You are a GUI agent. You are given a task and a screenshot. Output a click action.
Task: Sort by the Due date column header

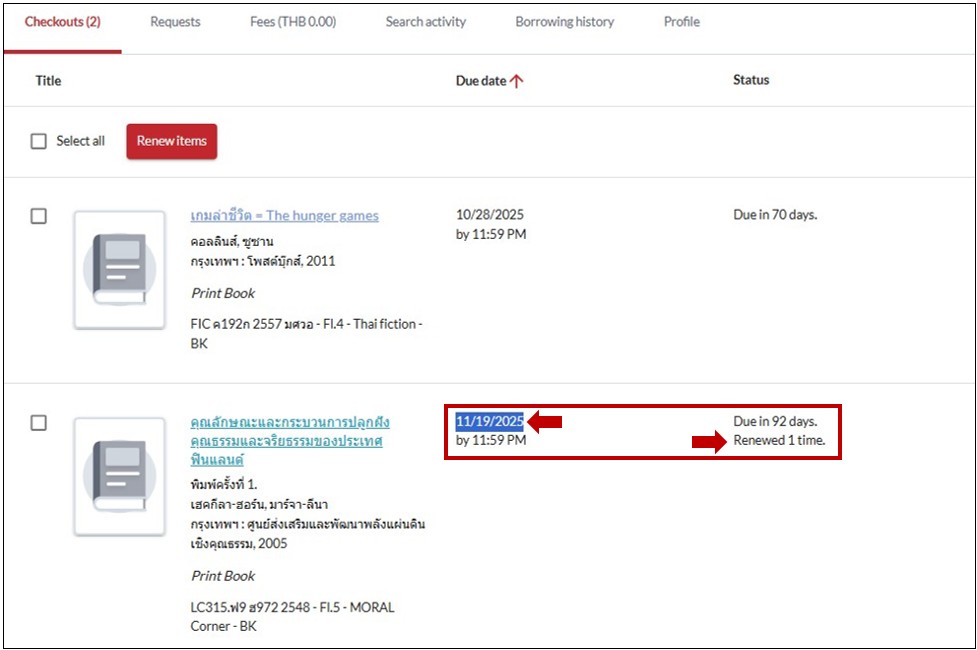click(x=481, y=81)
